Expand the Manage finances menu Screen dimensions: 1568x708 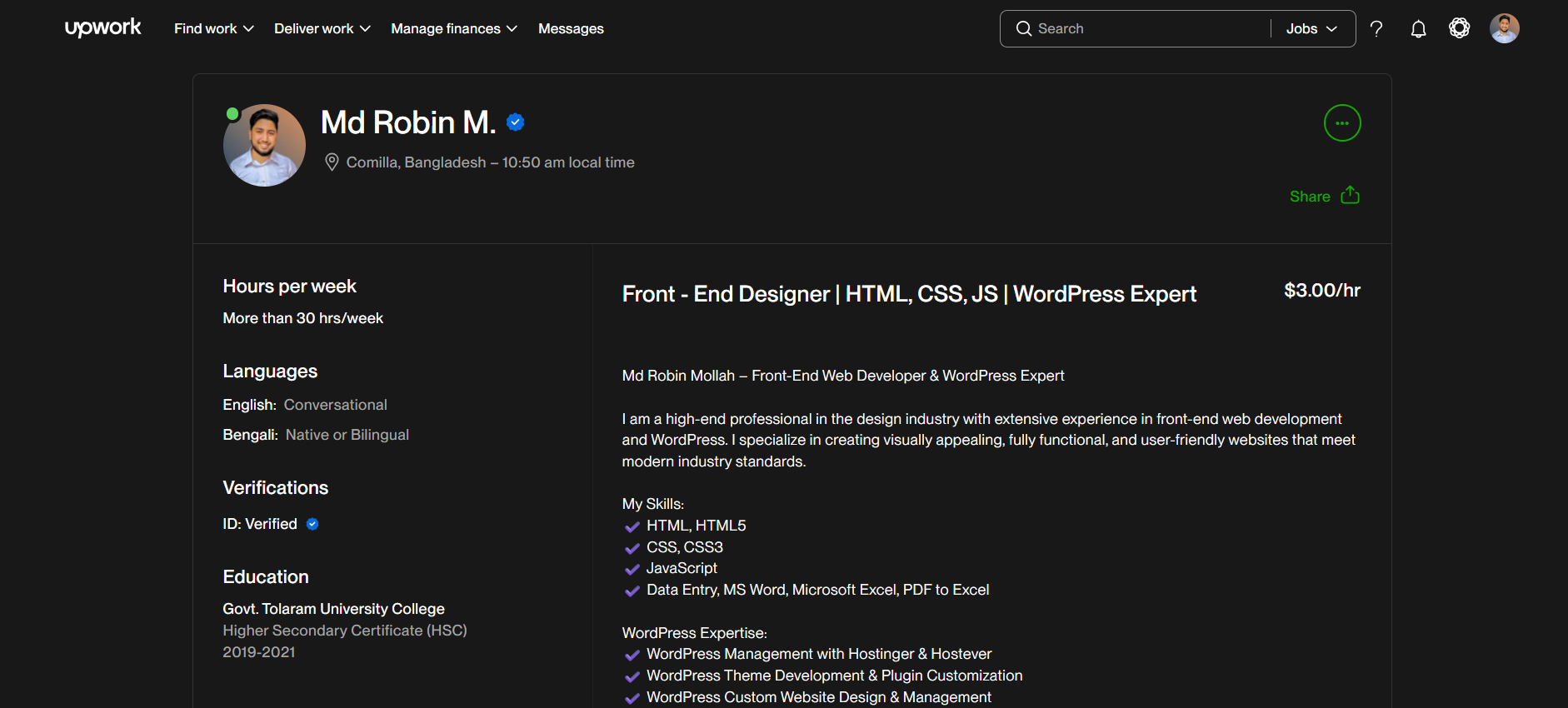453,29
